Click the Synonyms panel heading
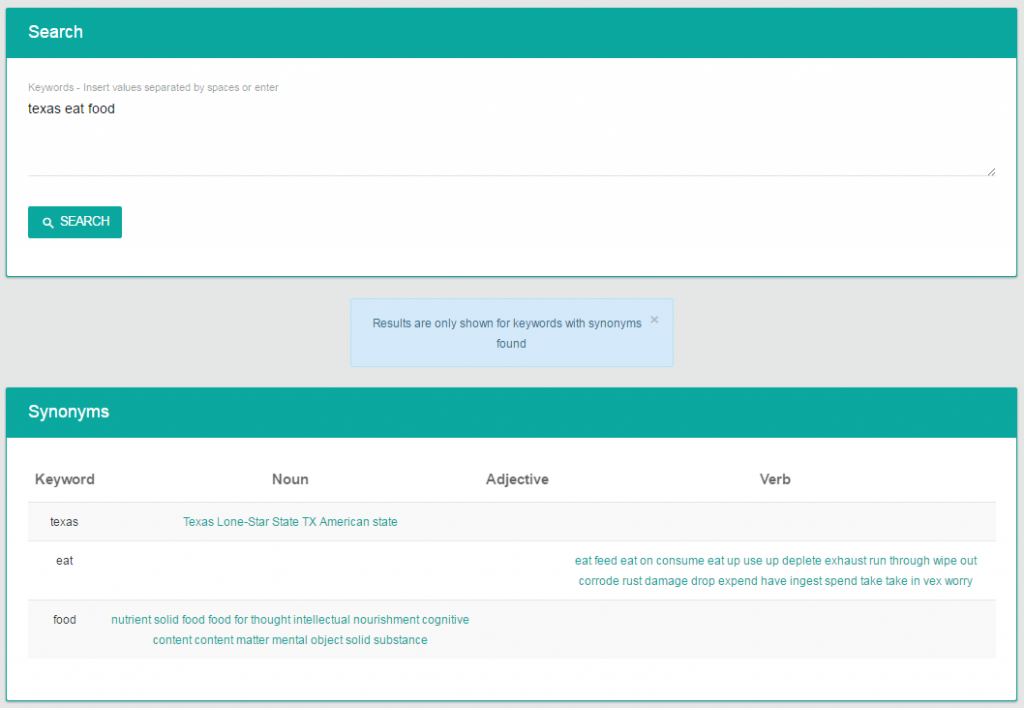The image size is (1024, 708). [x=69, y=411]
